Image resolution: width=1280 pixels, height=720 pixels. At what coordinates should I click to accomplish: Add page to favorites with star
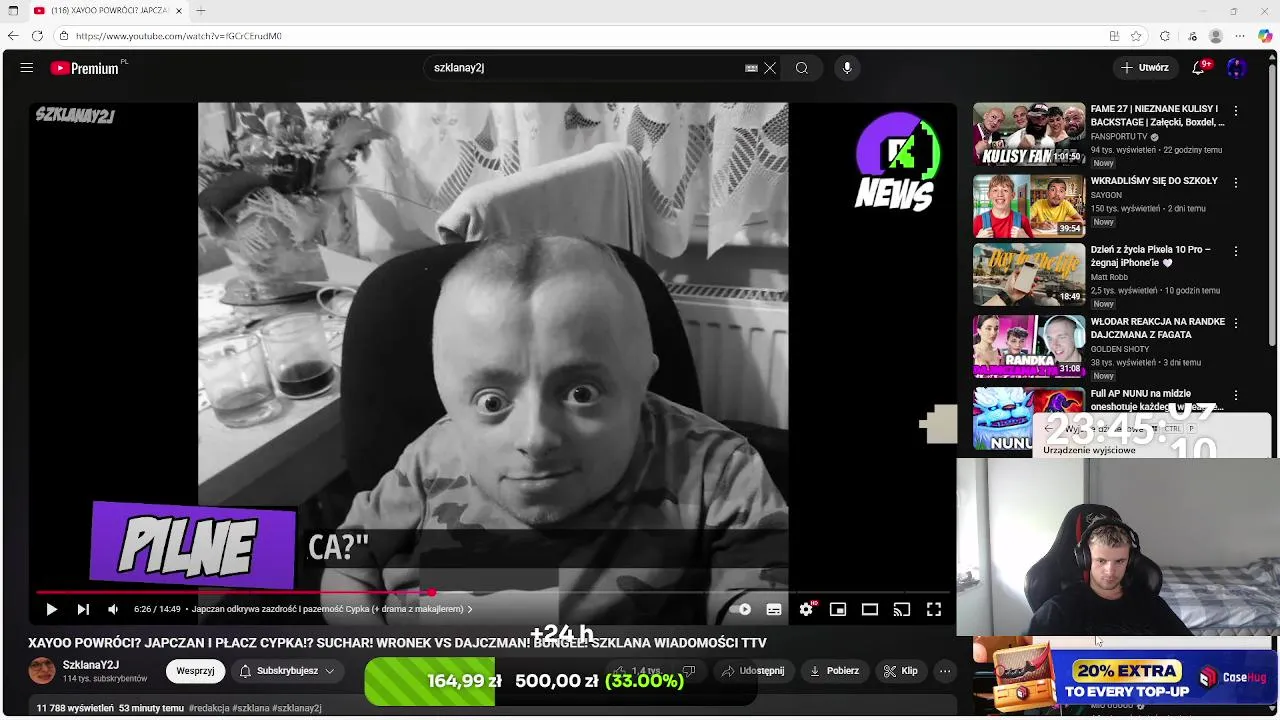coord(1136,36)
